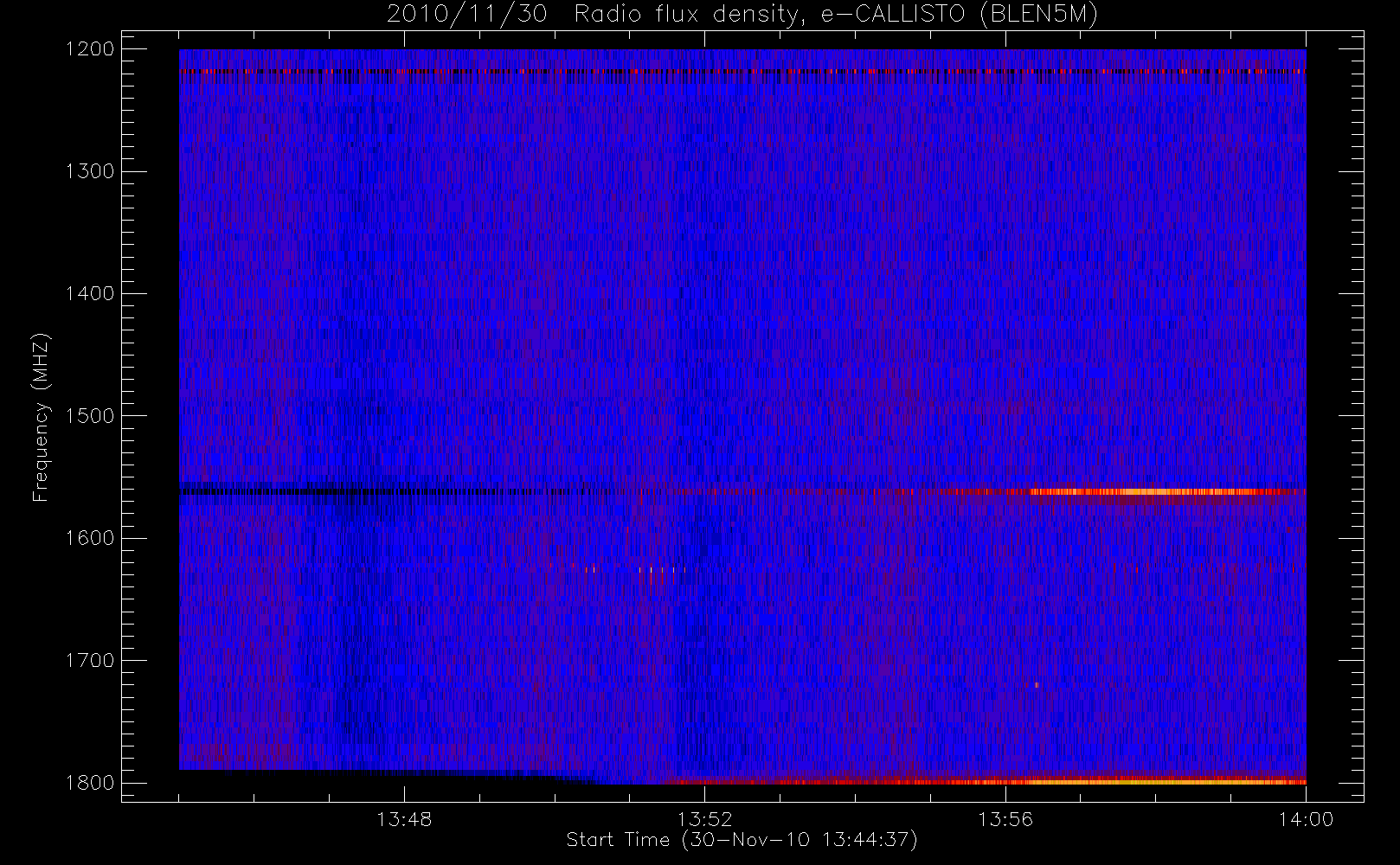Viewport: 1400px width, 865px height.
Task: Click the 1300 frequency tick label
Action: (90, 171)
